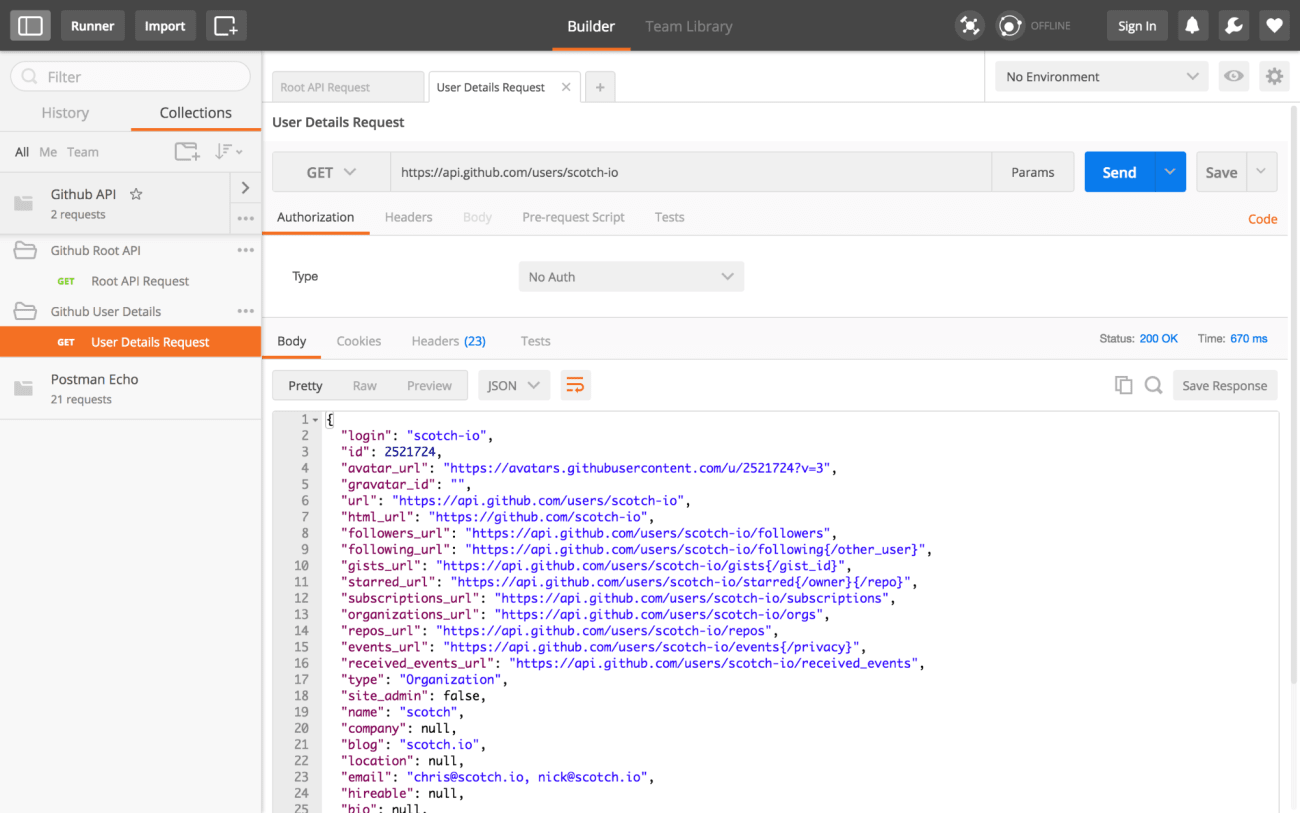Click the Save Response button
The image size is (1300, 813).
(1224, 385)
